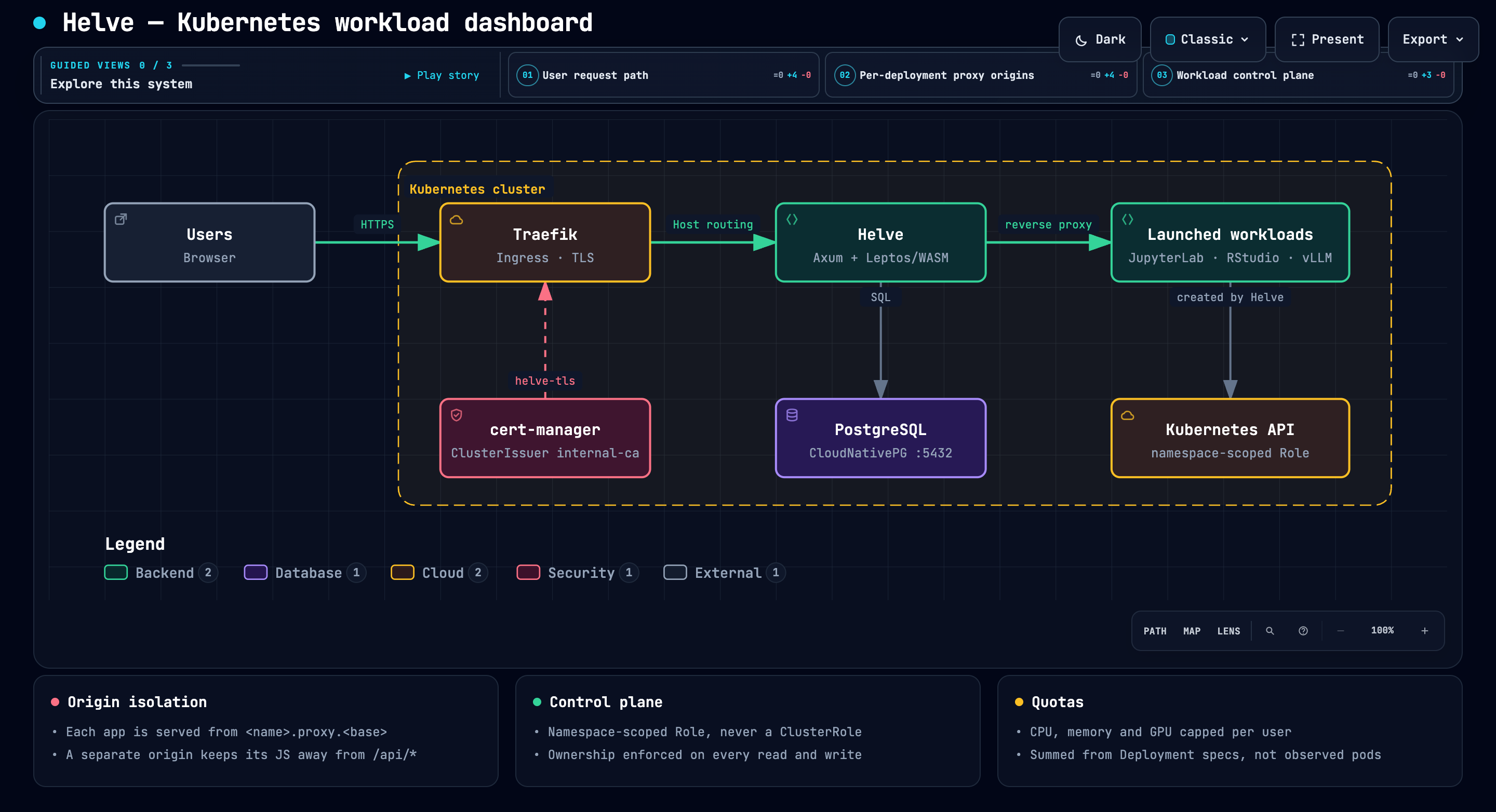
Task: Open guided view 03 Workload control plane
Action: [1298, 75]
